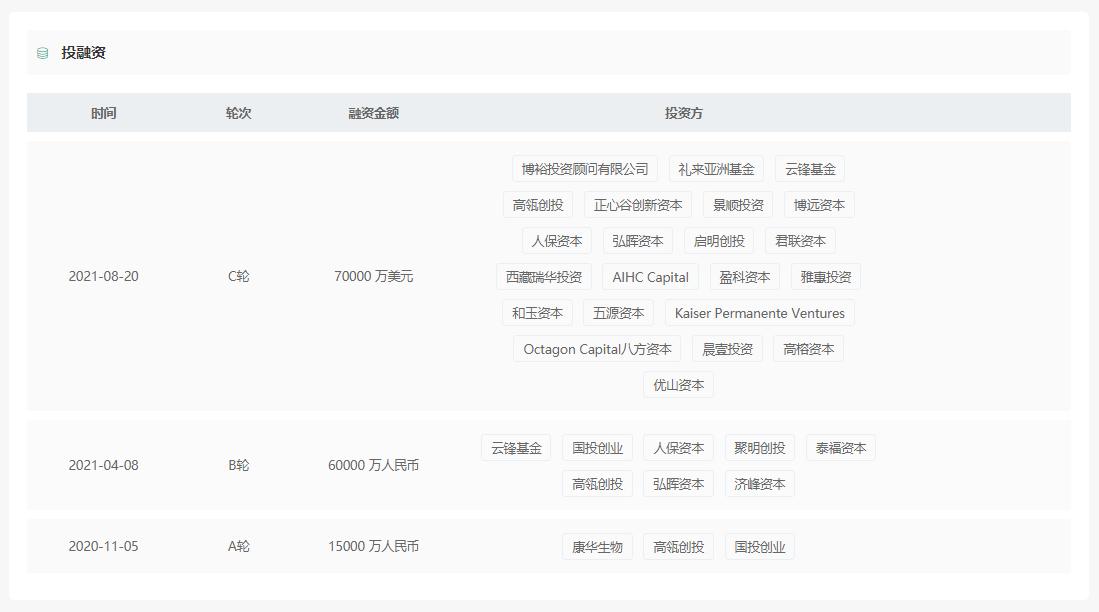Open 云锋基金 tag in the C轮 row
1099x612 pixels.
click(810, 169)
